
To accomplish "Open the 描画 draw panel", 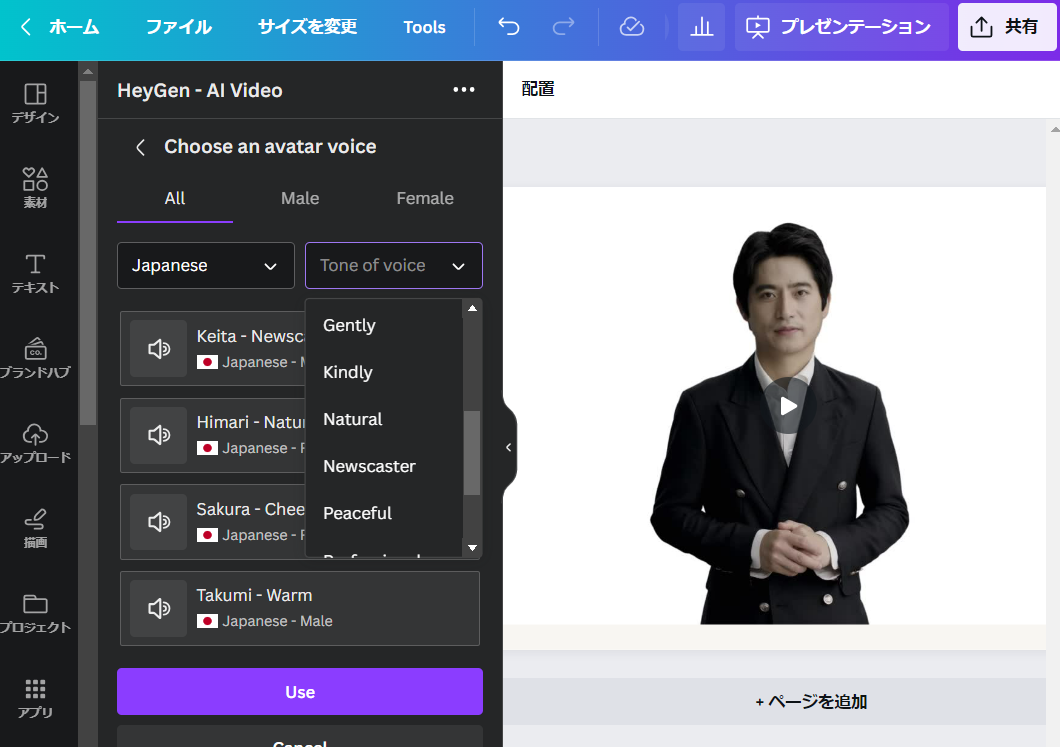I will point(35,529).
